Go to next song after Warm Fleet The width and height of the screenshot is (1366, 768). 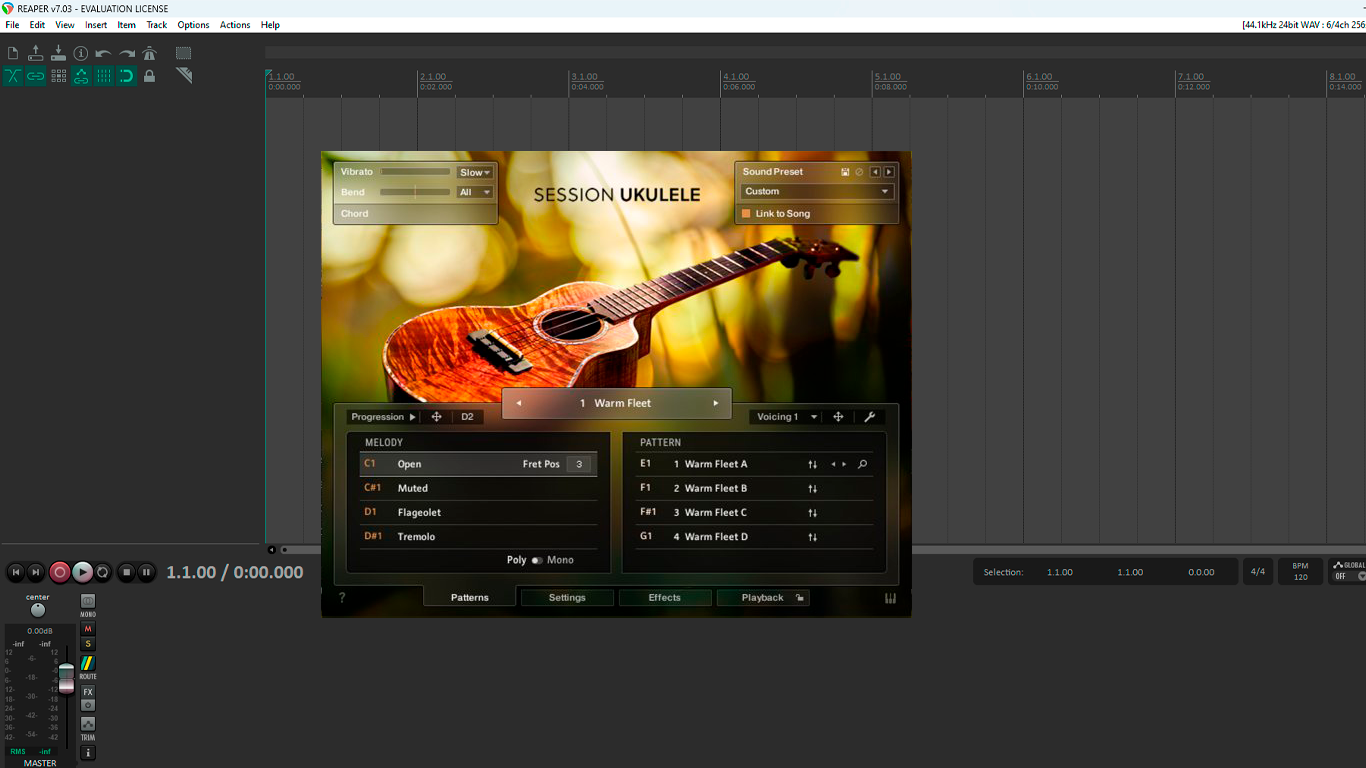pyautogui.click(x=716, y=403)
